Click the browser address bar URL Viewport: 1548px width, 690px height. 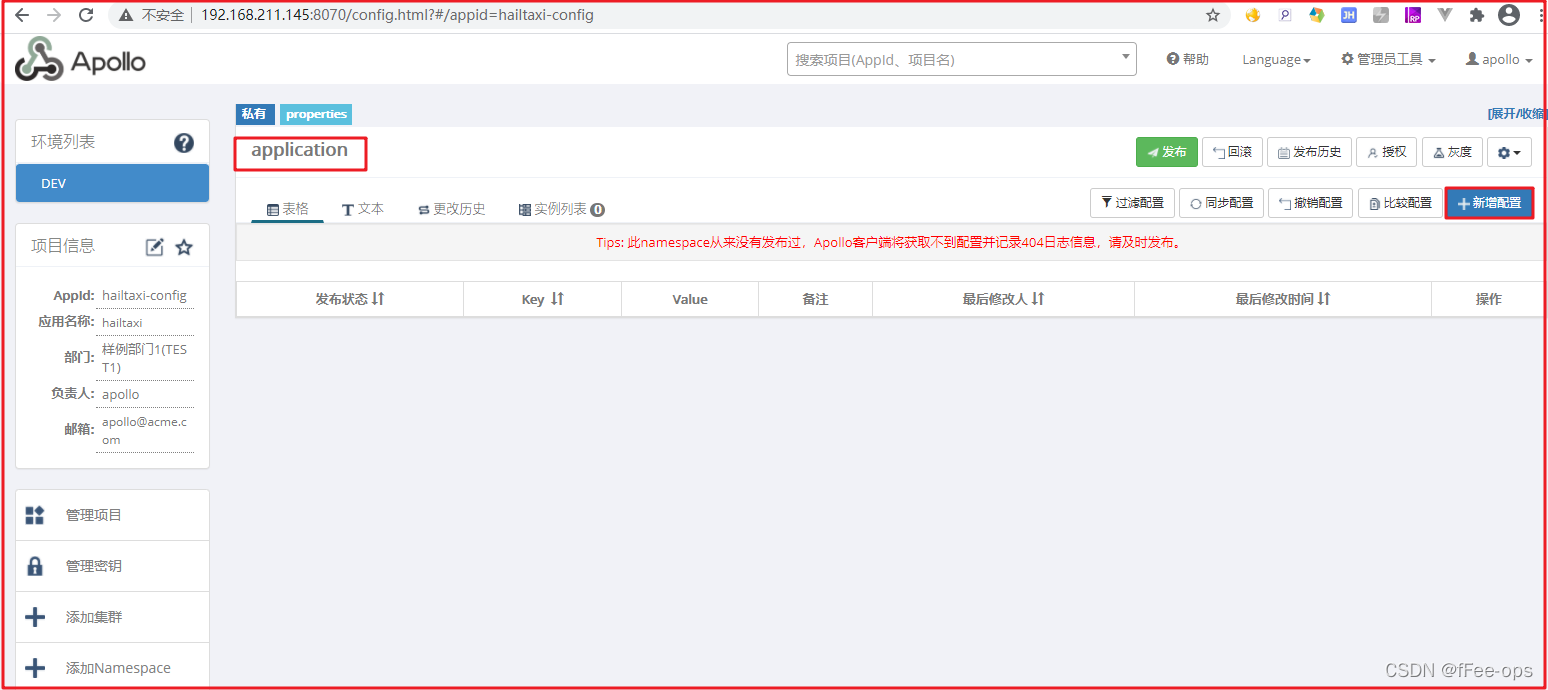397,15
